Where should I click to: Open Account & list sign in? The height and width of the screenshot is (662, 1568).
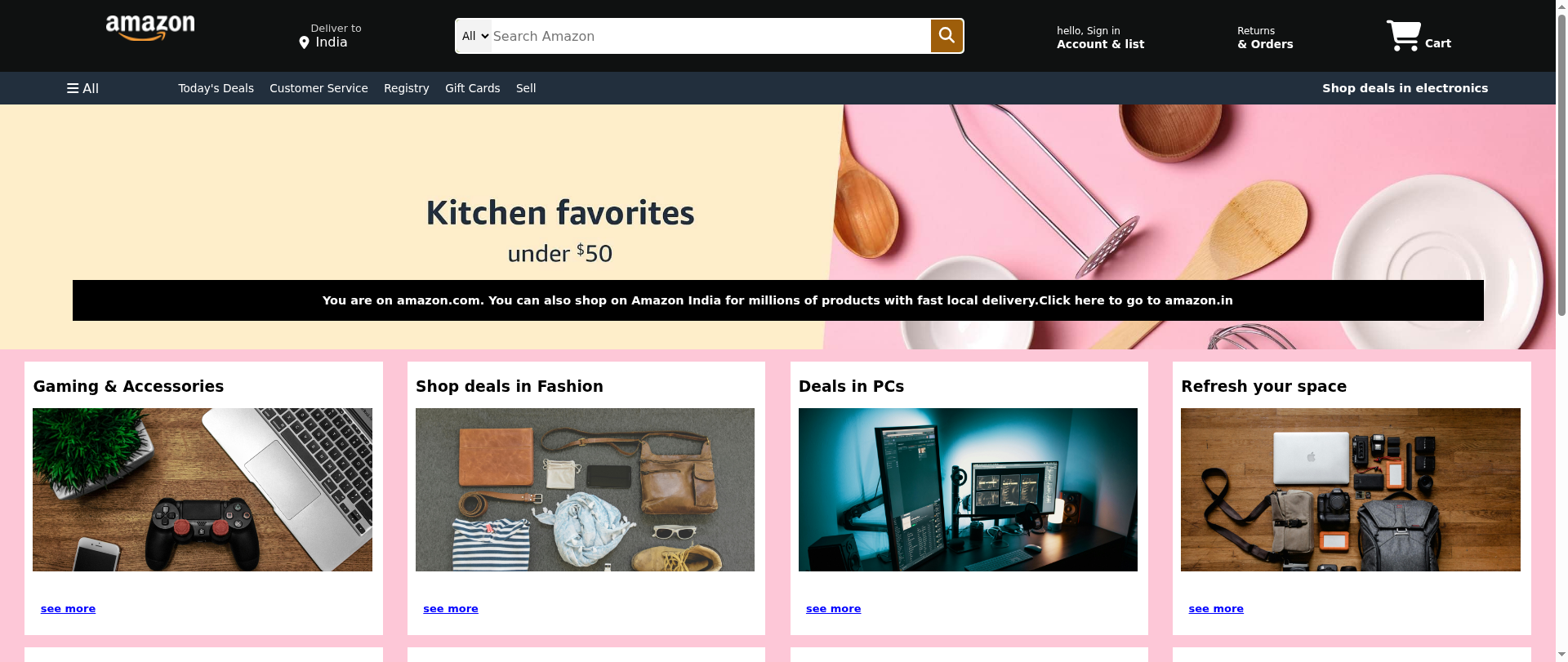(x=1100, y=38)
